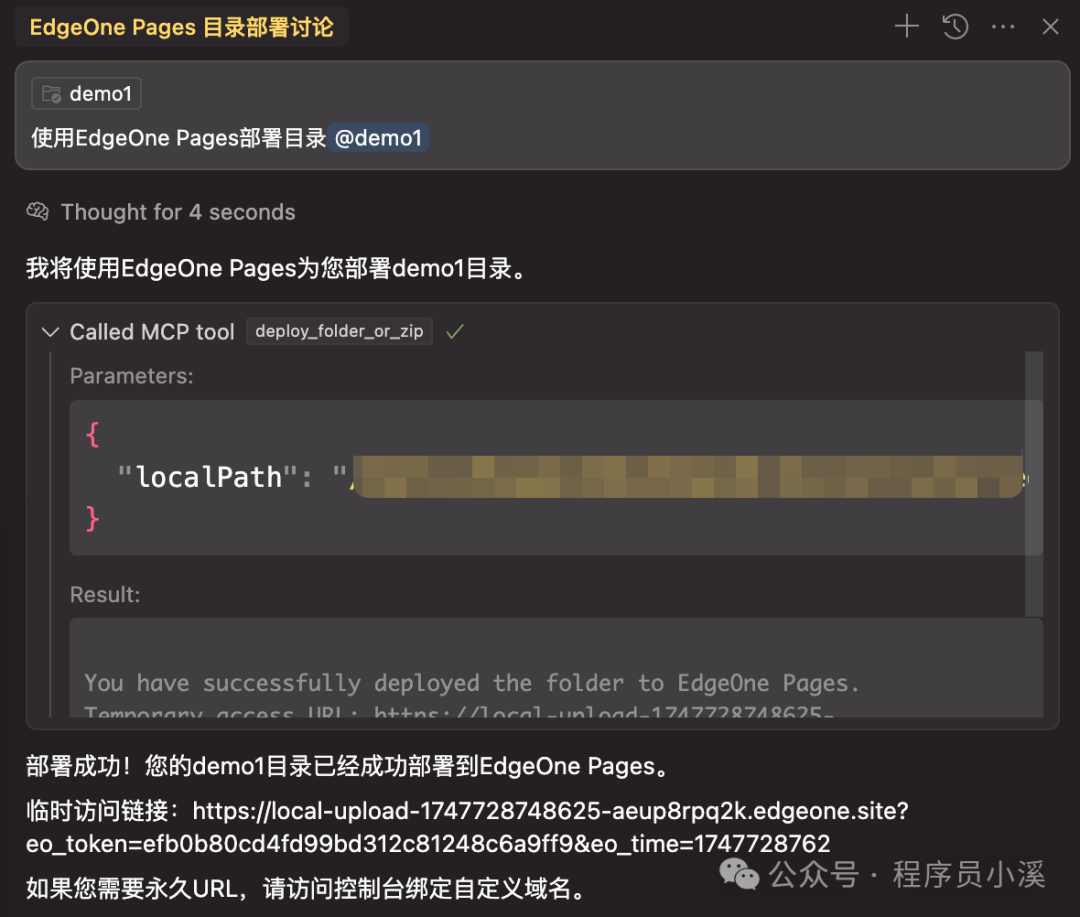Collapse the Called MCP tool section chevron
The height and width of the screenshot is (917, 1080).
50,331
